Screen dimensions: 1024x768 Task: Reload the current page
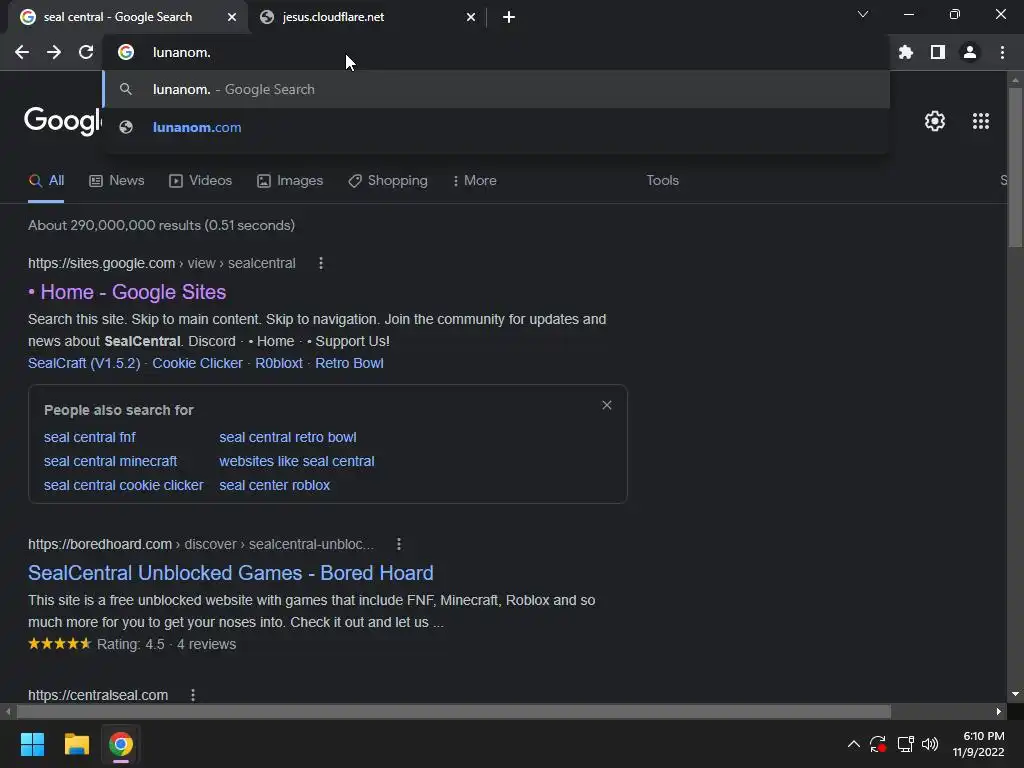(86, 52)
